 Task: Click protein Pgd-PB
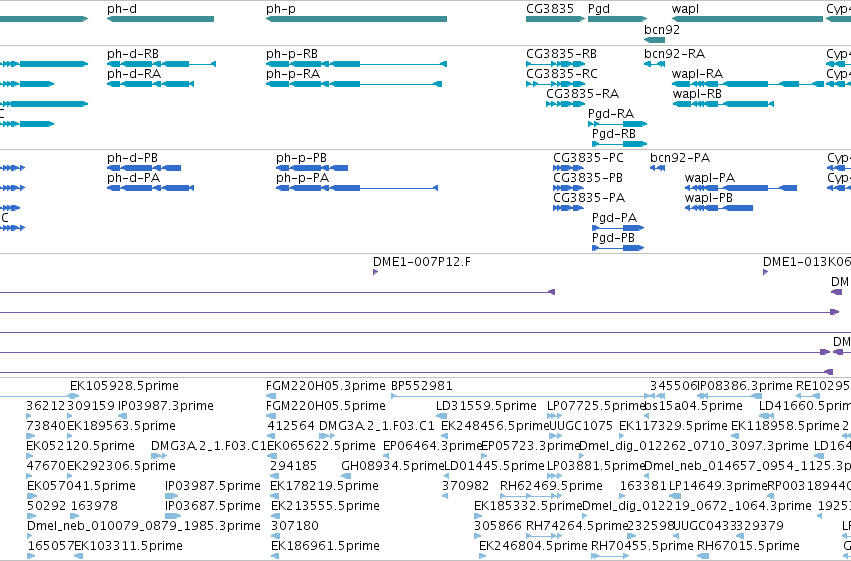618,248
